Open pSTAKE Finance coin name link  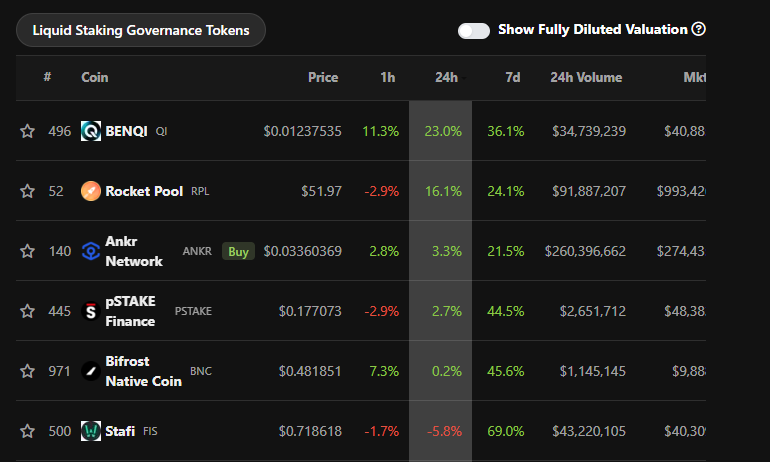(130, 311)
